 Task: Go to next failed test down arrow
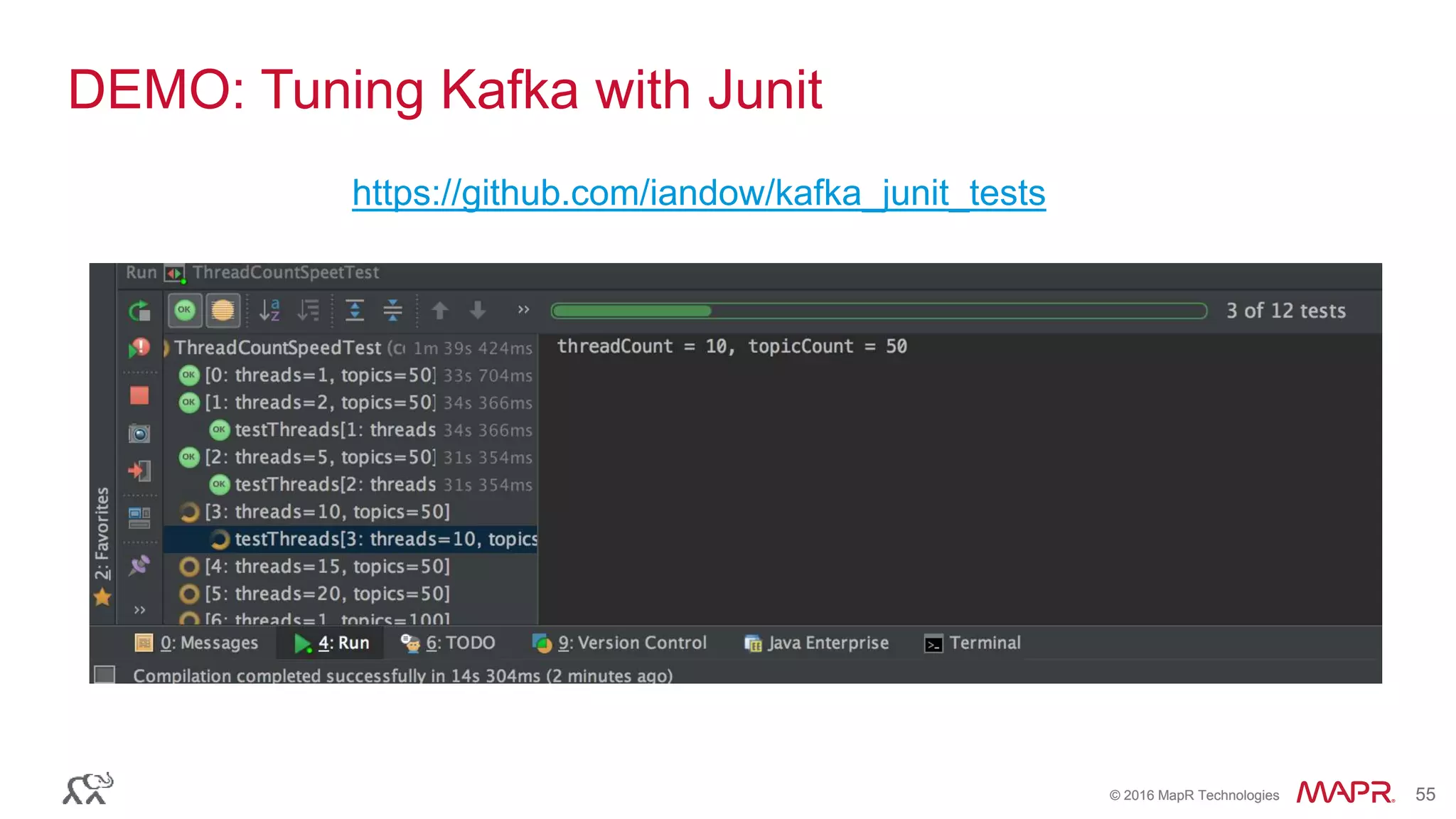[x=478, y=310]
